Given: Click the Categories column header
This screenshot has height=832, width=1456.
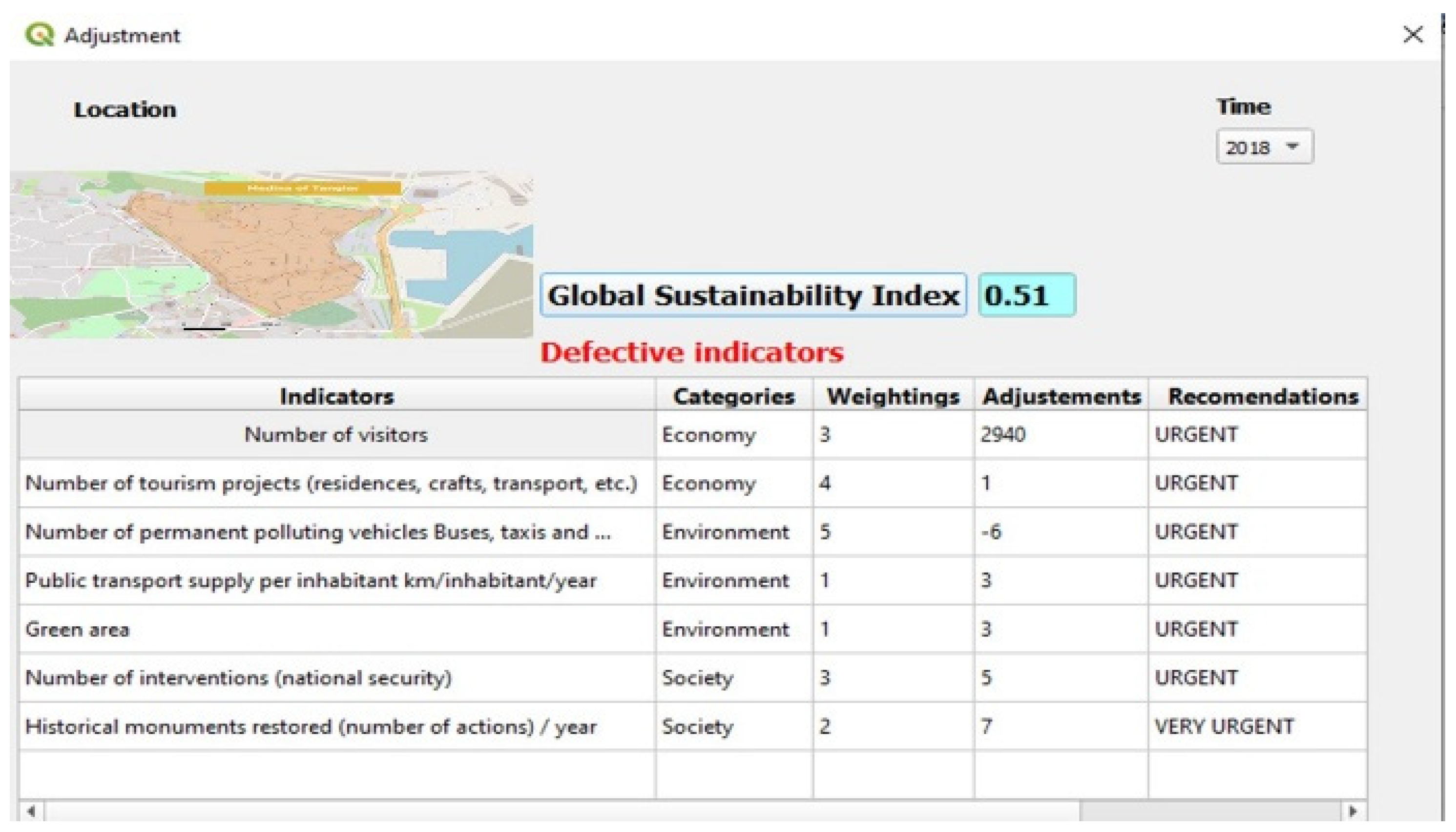Looking at the screenshot, I should [734, 396].
